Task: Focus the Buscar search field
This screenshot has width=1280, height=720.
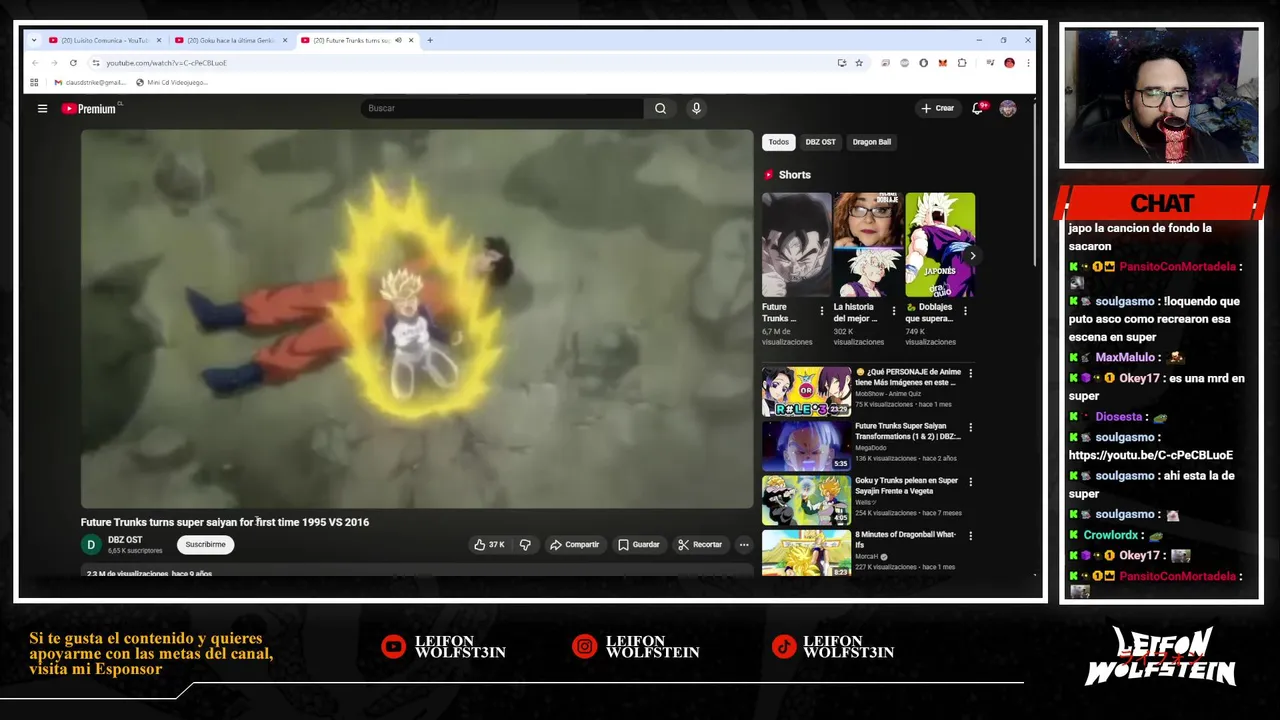Action: [x=502, y=108]
